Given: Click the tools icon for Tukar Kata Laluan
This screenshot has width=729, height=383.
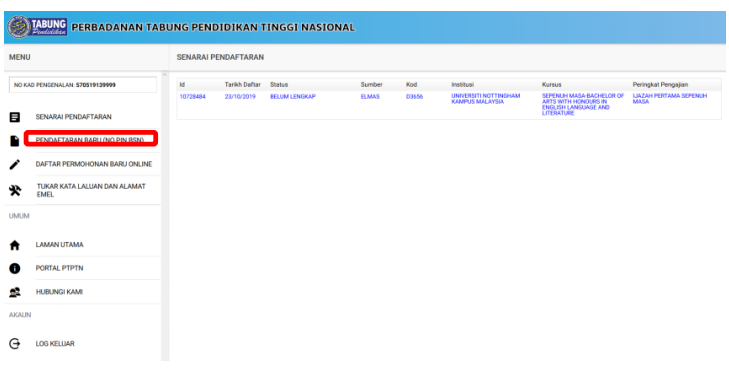Looking at the screenshot, I should point(15,190).
